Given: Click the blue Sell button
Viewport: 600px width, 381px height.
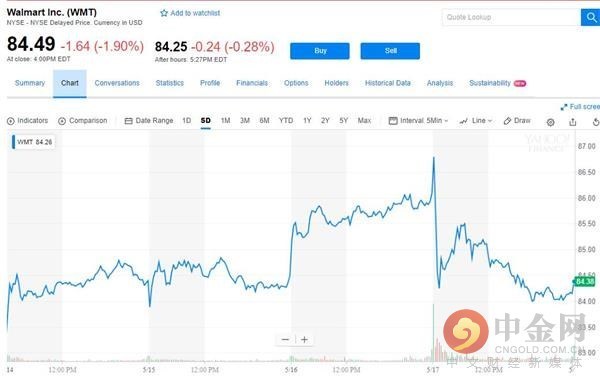Looking at the screenshot, I should tap(390, 51).
